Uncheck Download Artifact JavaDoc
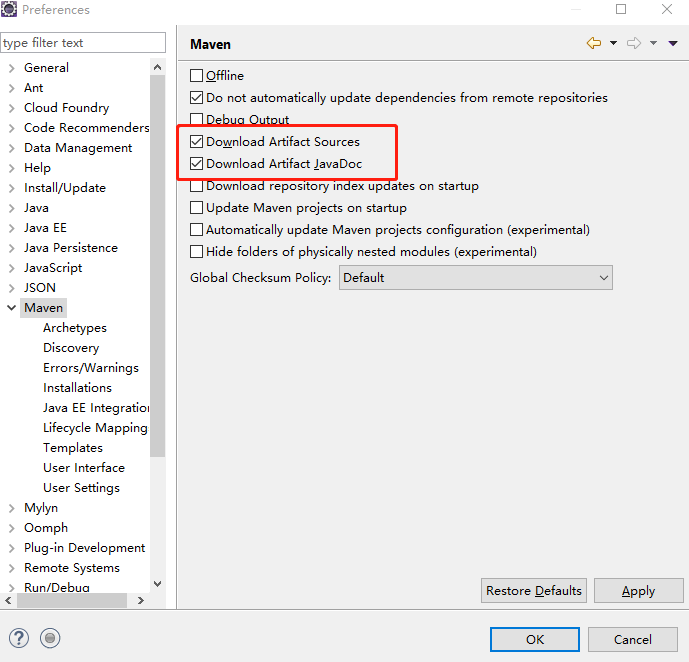The height and width of the screenshot is (662, 689). click(196, 163)
